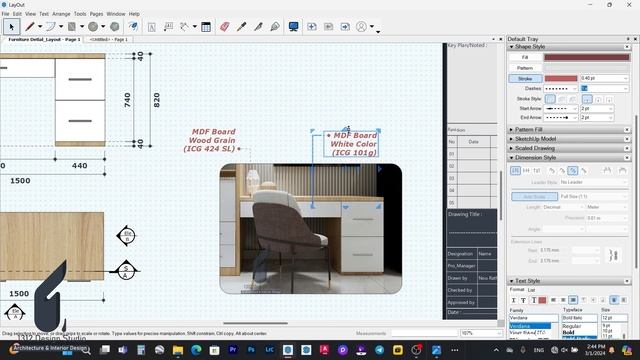Go to Next Page icon

(x=345, y=27)
